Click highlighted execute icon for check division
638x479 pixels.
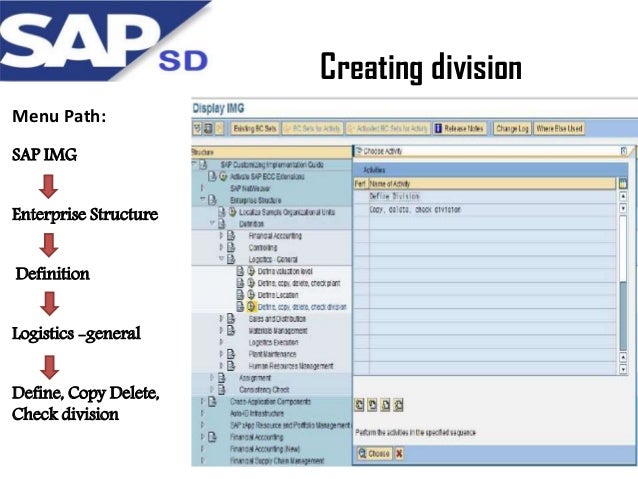coord(251,306)
